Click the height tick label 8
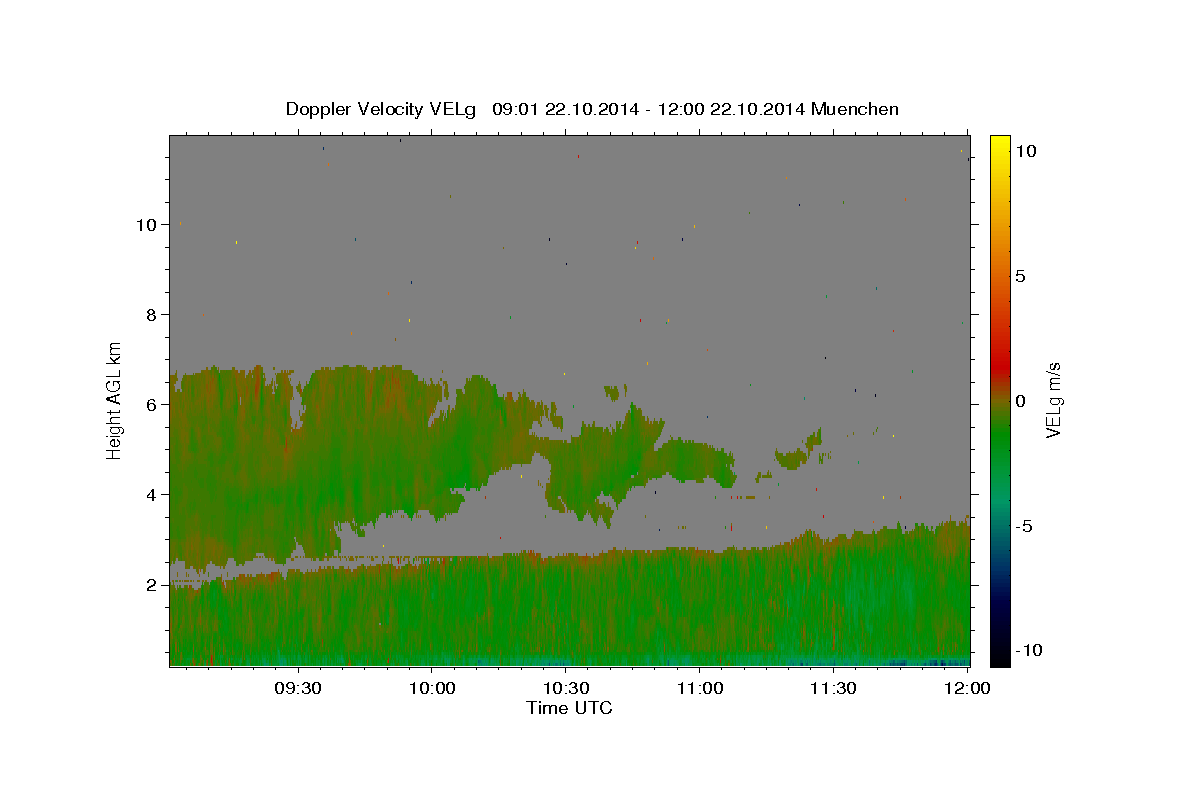 (x=151, y=315)
